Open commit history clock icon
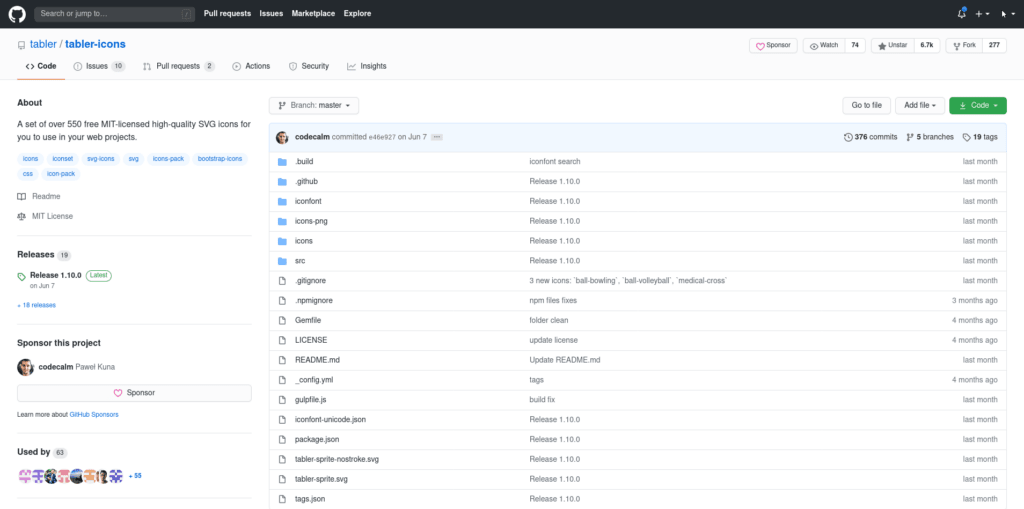This screenshot has height=509, width=1024. click(848, 137)
